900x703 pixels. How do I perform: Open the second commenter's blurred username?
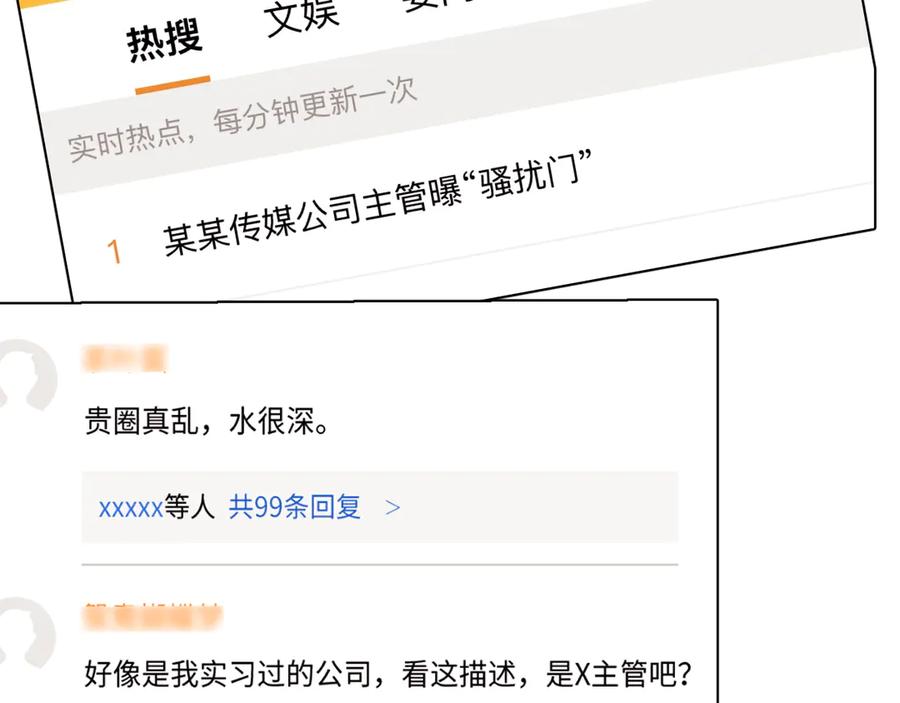[x=152, y=617]
